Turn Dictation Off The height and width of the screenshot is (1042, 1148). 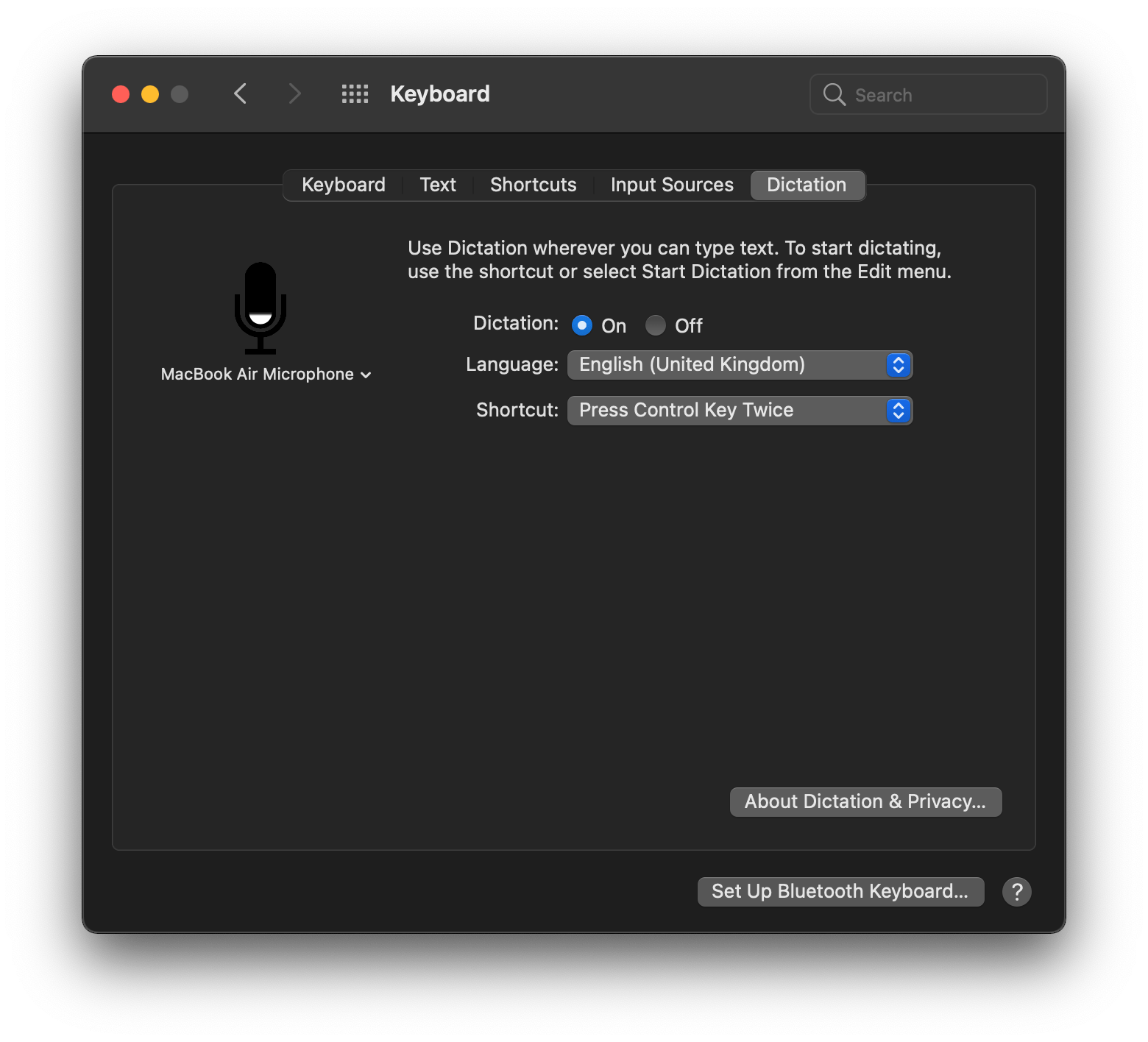click(655, 325)
